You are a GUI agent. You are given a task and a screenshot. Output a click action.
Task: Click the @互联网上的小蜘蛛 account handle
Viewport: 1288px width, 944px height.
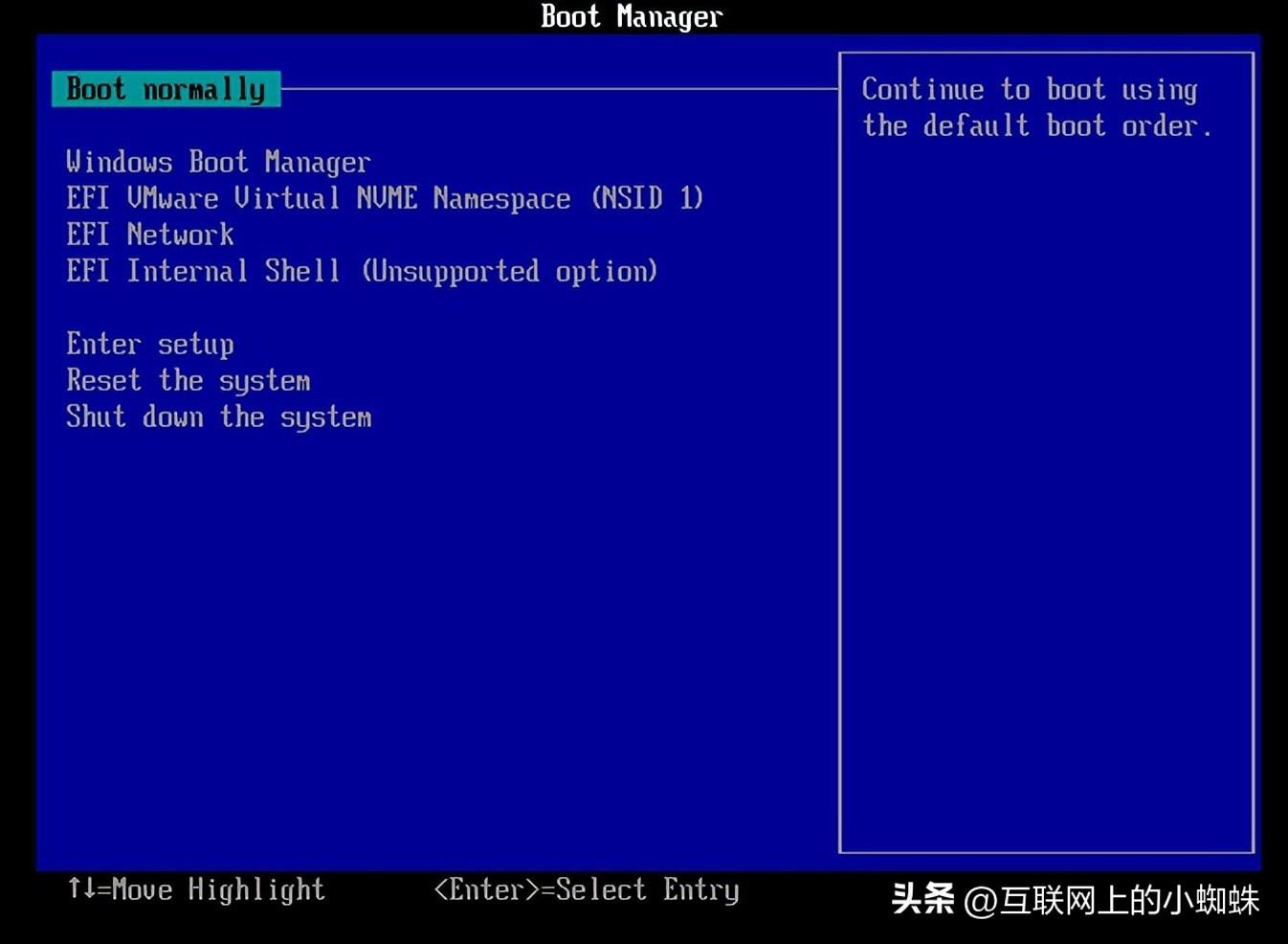point(1111,900)
